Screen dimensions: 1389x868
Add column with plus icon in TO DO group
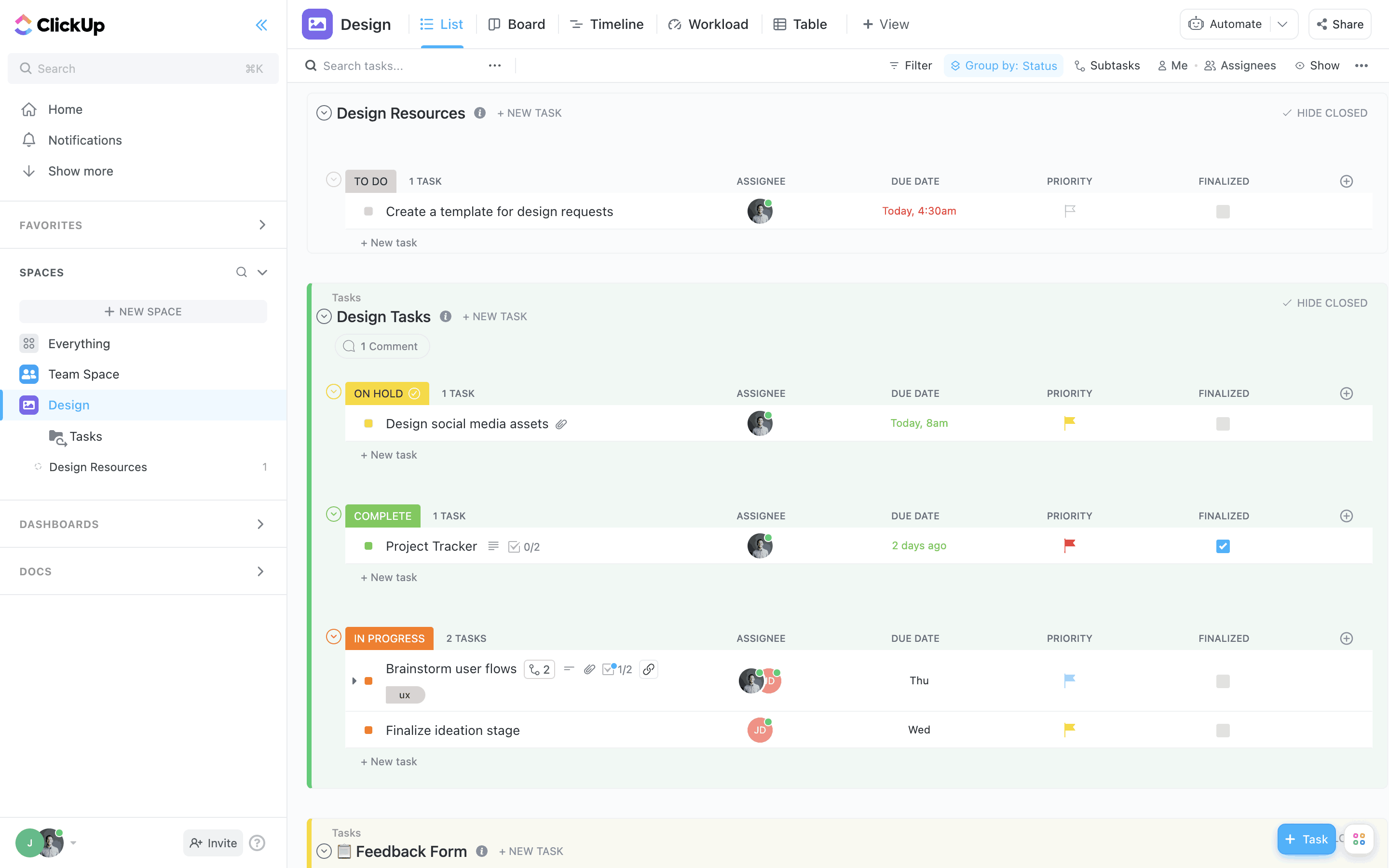(x=1346, y=181)
